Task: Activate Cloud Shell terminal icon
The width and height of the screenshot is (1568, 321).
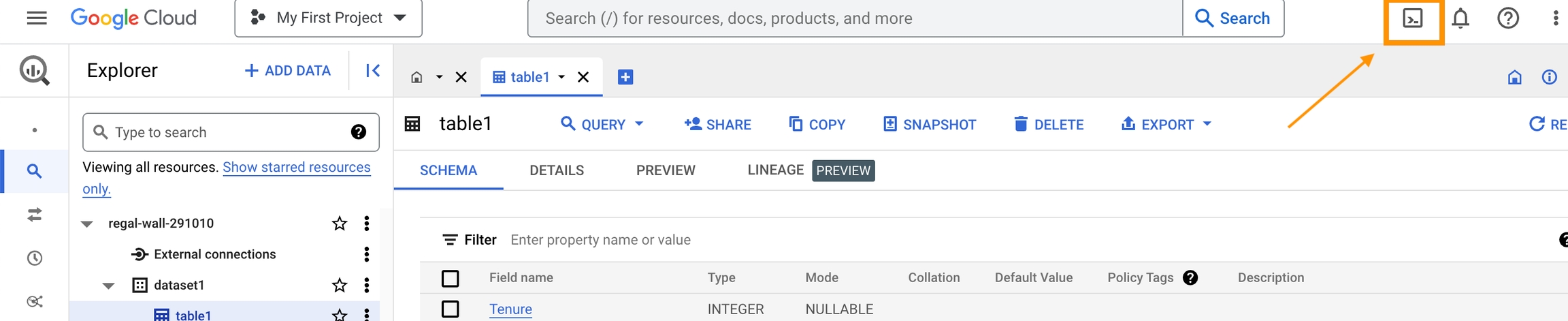Action: point(1413,19)
